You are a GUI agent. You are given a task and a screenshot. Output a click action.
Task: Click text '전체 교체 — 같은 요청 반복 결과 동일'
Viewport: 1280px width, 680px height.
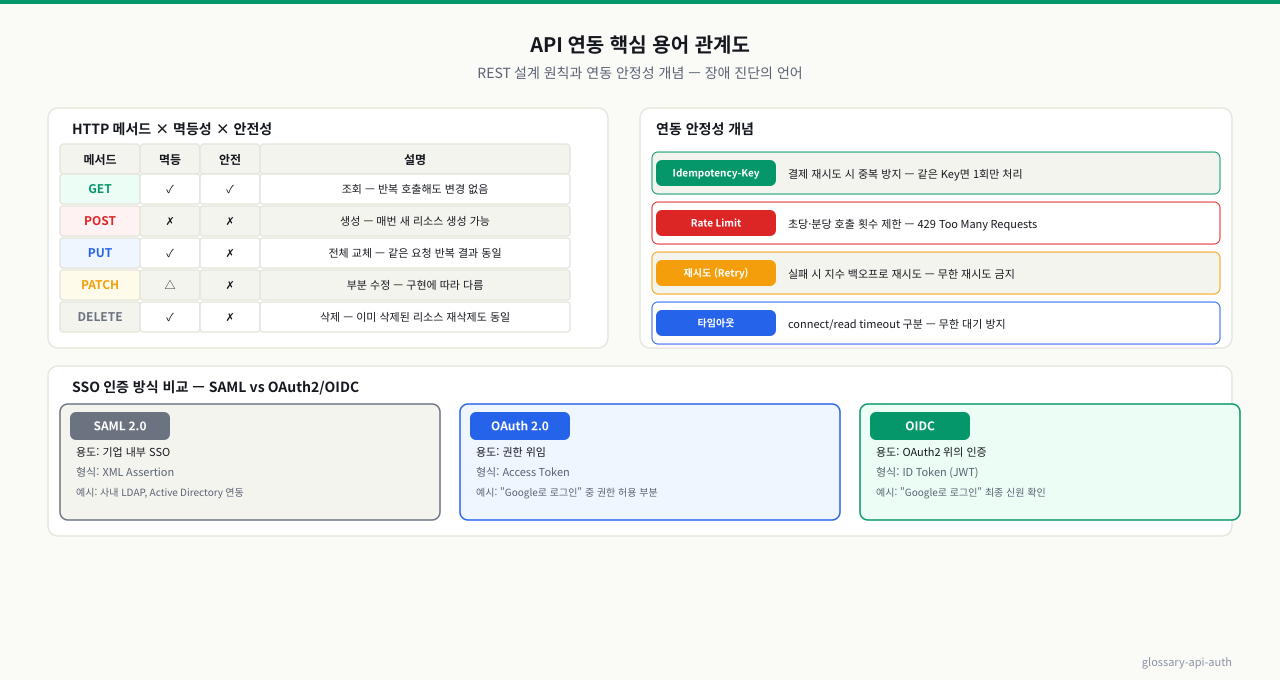[415, 253]
